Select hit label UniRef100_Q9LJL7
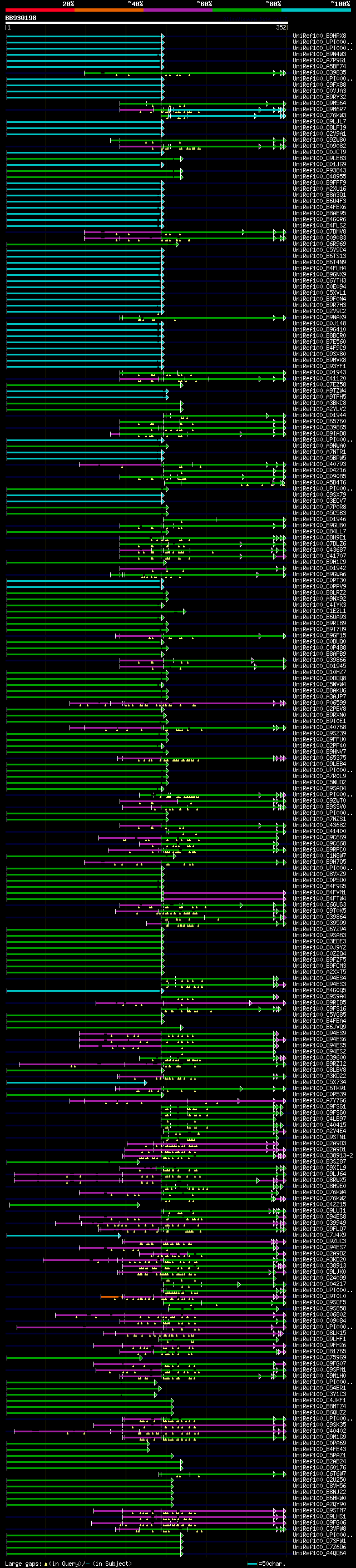356x1568 pixels. 319,122
